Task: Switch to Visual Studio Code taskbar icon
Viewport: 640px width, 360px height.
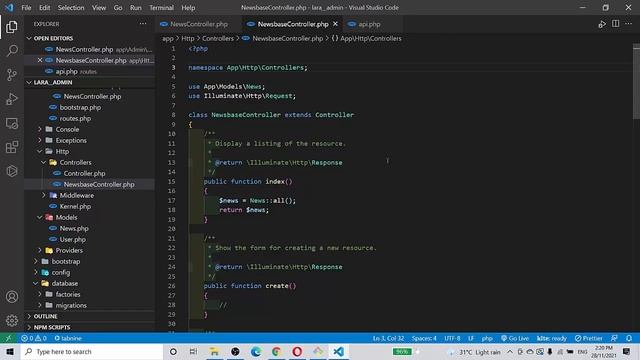Action: [x=338, y=351]
